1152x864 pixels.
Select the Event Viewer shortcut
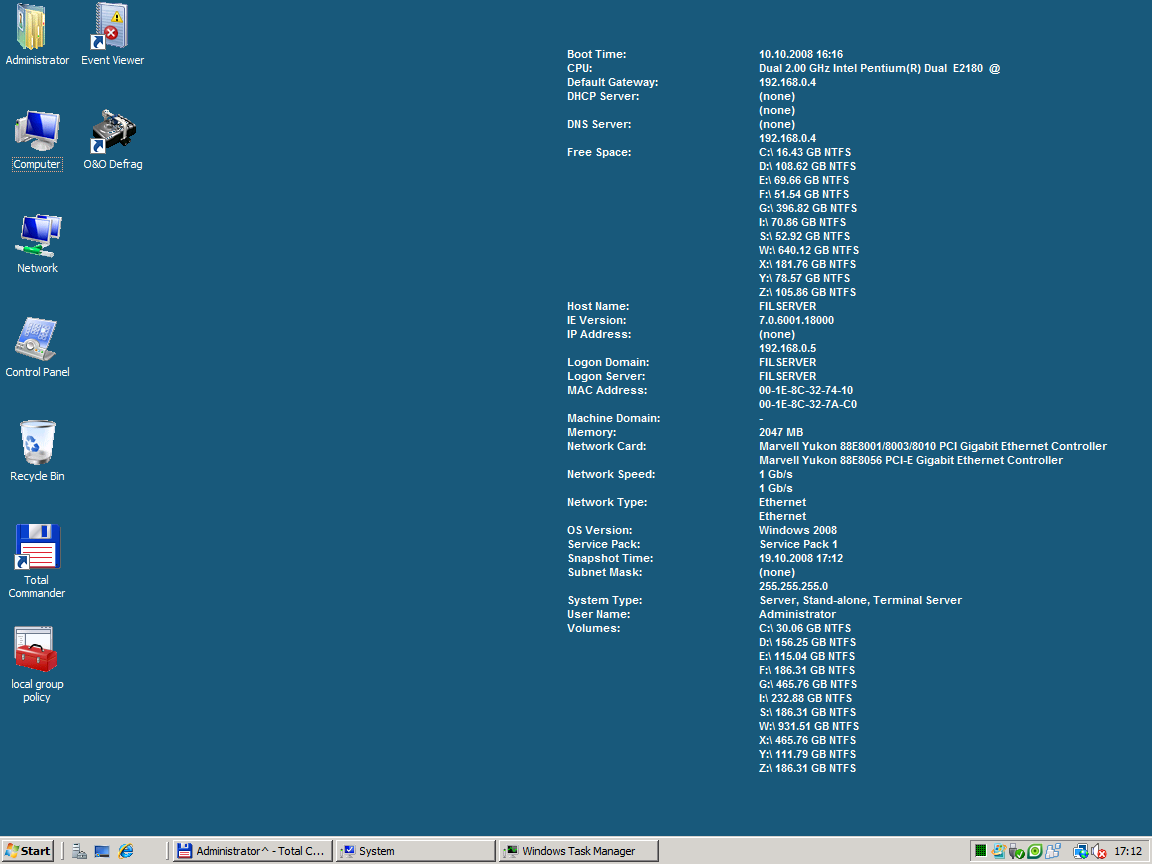coord(112,34)
